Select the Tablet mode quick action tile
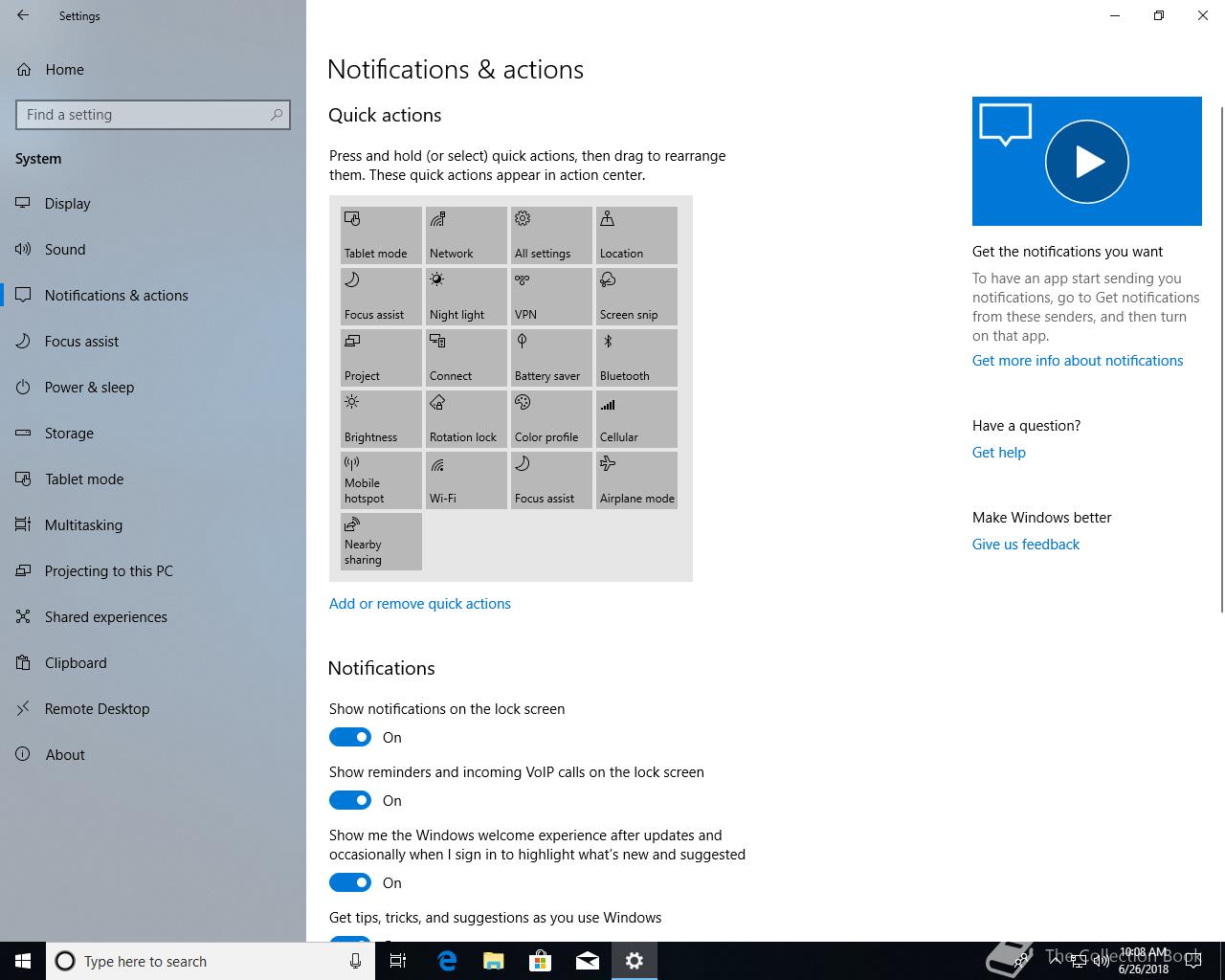The image size is (1225, 980). [x=381, y=235]
